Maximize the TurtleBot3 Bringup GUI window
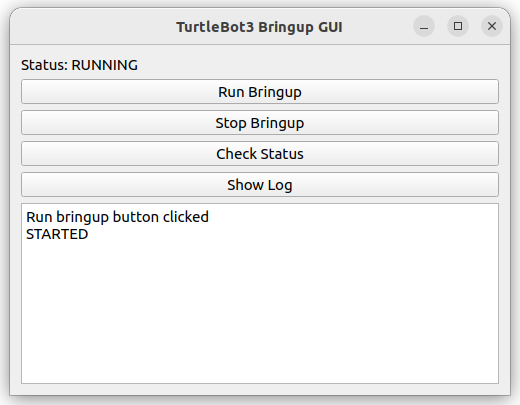This screenshot has width=520, height=405. point(458,26)
